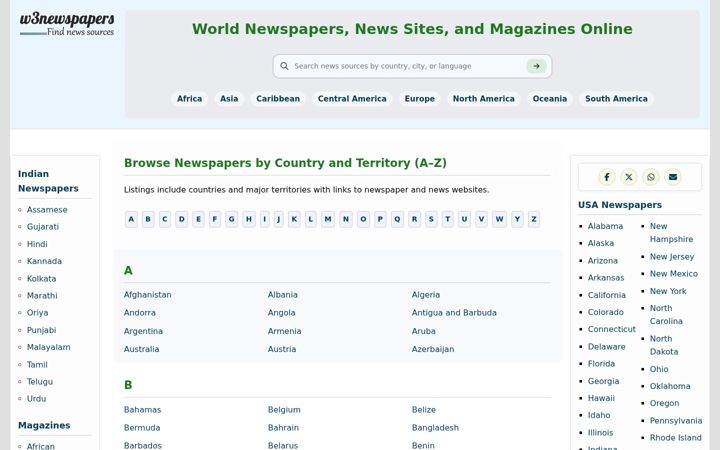
Task: Open North Carolina newspapers link
Action: click(666, 315)
